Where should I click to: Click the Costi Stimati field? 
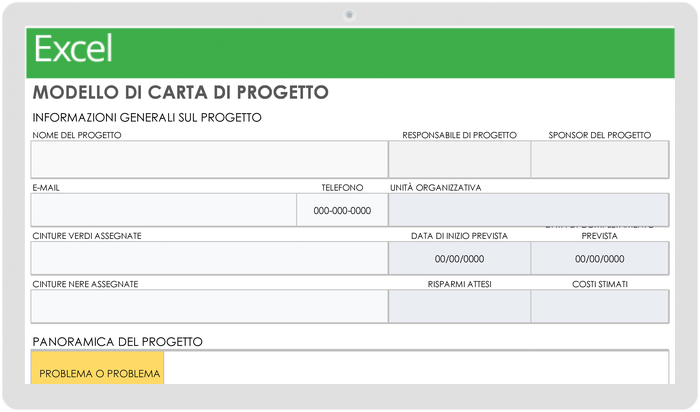[x=599, y=306]
